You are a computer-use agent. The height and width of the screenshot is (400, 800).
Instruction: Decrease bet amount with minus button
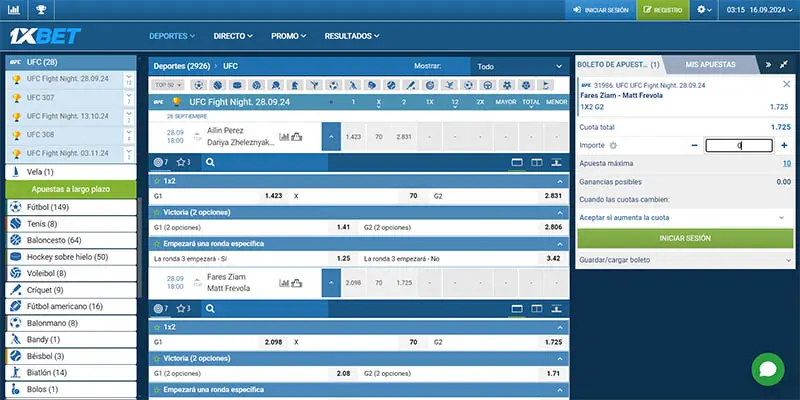click(x=694, y=145)
